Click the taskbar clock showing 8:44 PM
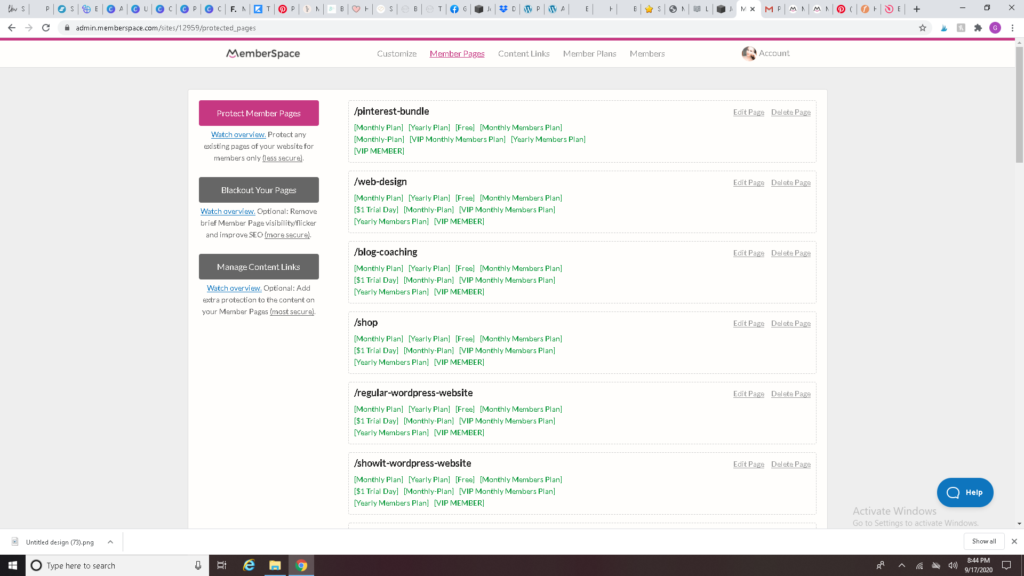 (978, 566)
